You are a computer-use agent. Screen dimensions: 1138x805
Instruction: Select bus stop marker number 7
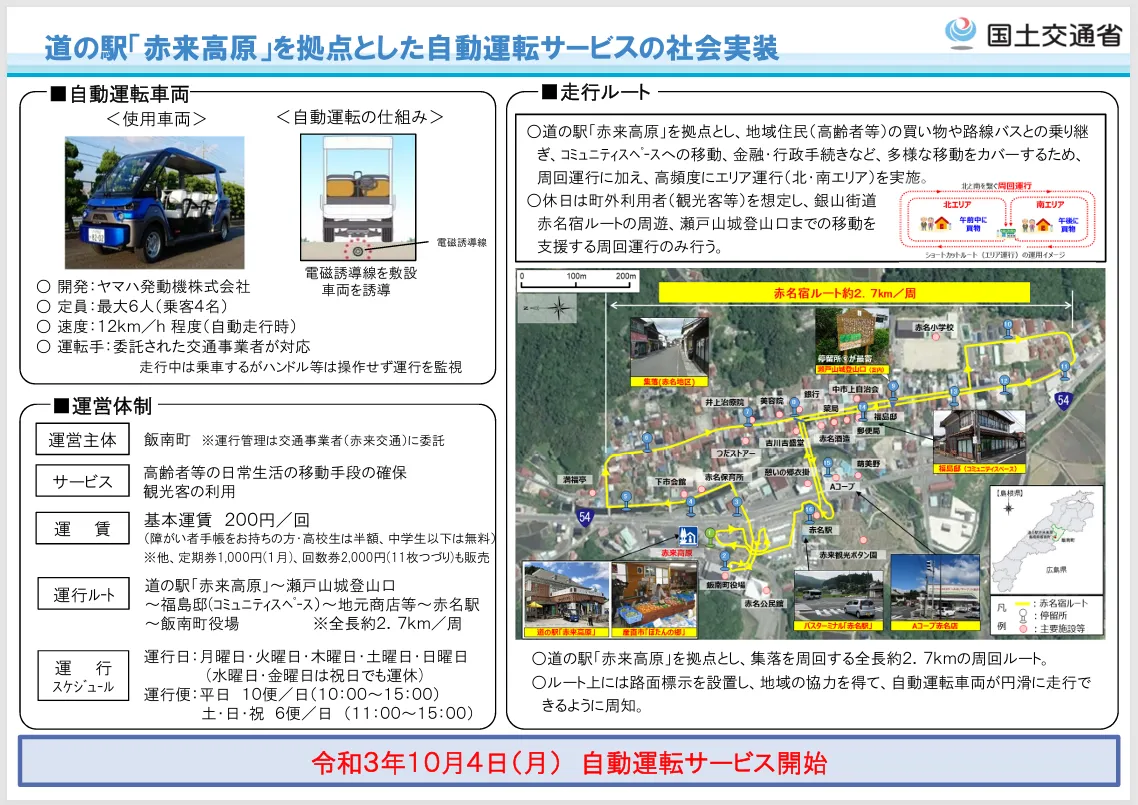click(748, 417)
